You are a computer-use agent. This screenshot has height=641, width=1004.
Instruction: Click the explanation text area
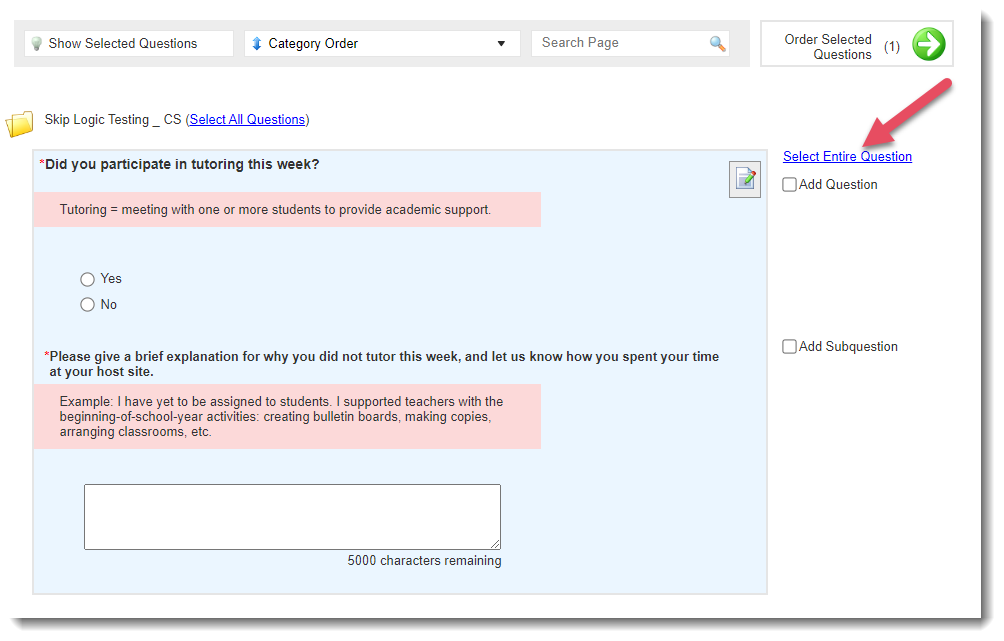[x=293, y=517]
